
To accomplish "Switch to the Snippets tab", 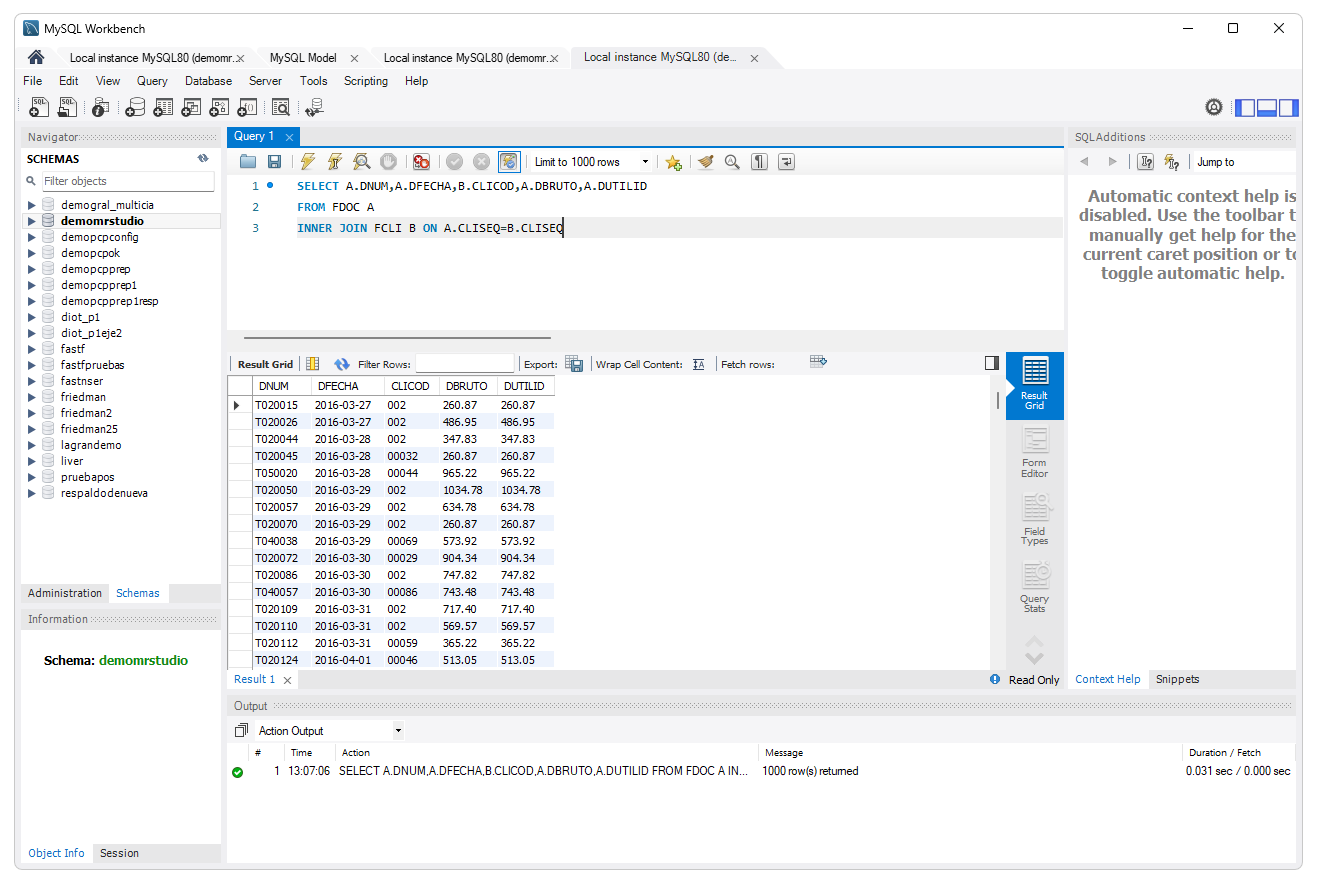I will [x=1177, y=679].
